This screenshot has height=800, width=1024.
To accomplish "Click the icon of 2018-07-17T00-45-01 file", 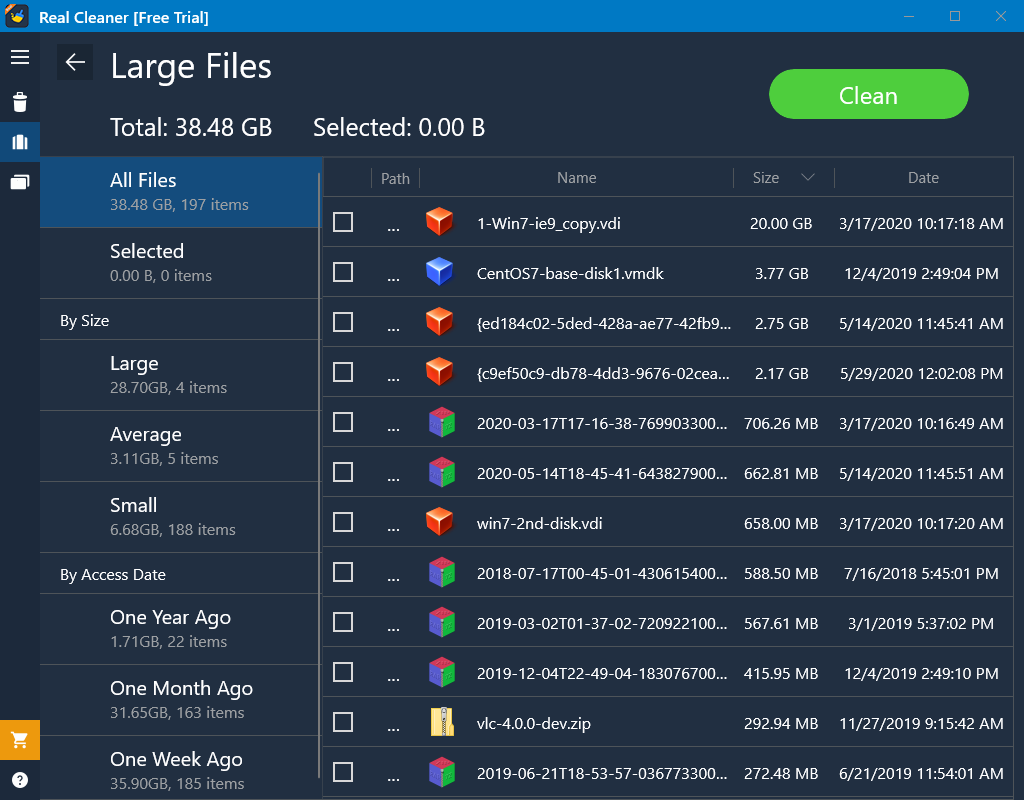I will (441, 572).
